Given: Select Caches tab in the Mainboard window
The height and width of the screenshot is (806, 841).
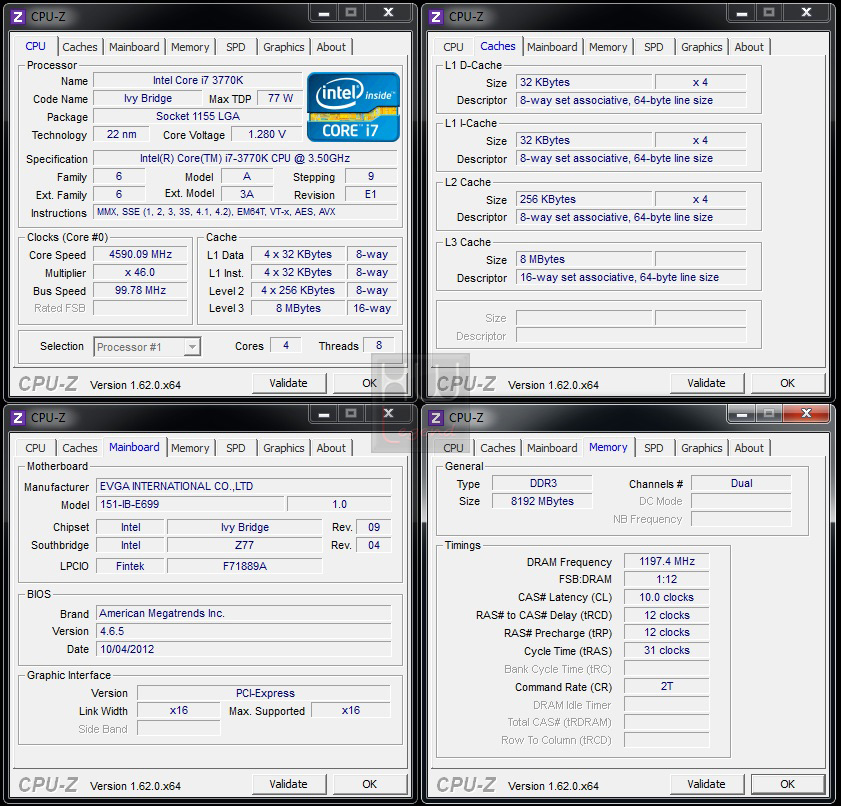Looking at the screenshot, I should [x=80, y=448].
